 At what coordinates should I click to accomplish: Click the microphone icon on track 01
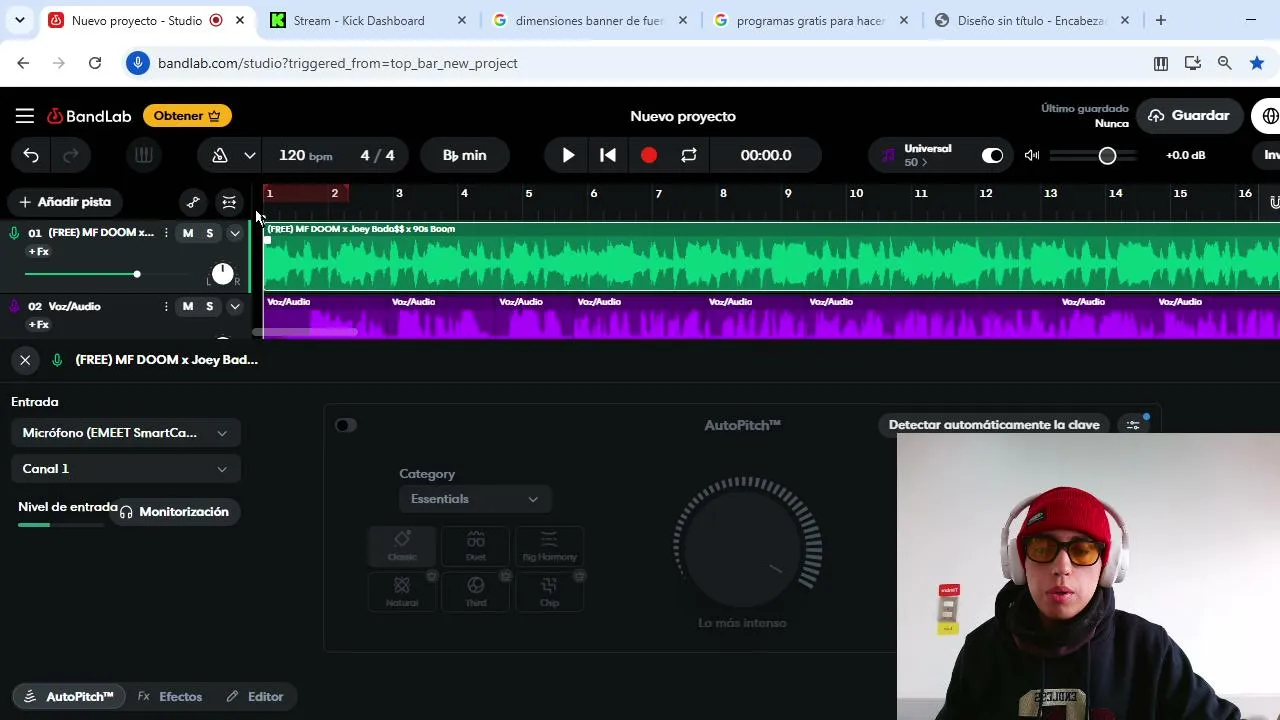pos(14,233)
